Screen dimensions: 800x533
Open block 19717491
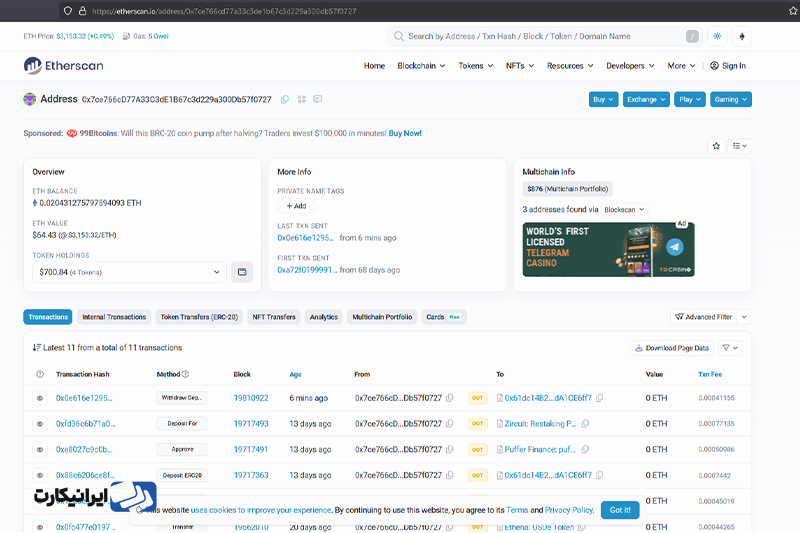tap(251, 449)
